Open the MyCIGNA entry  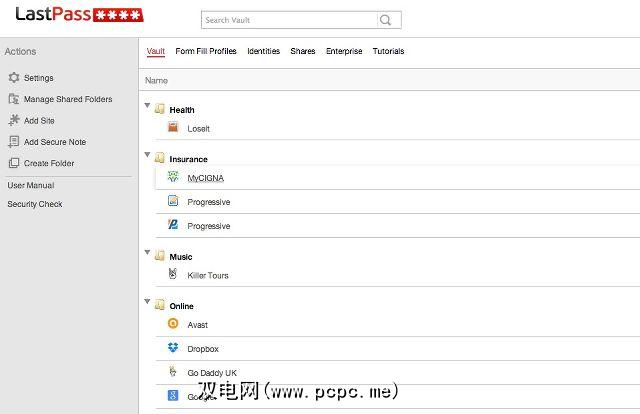coord(206,178)
